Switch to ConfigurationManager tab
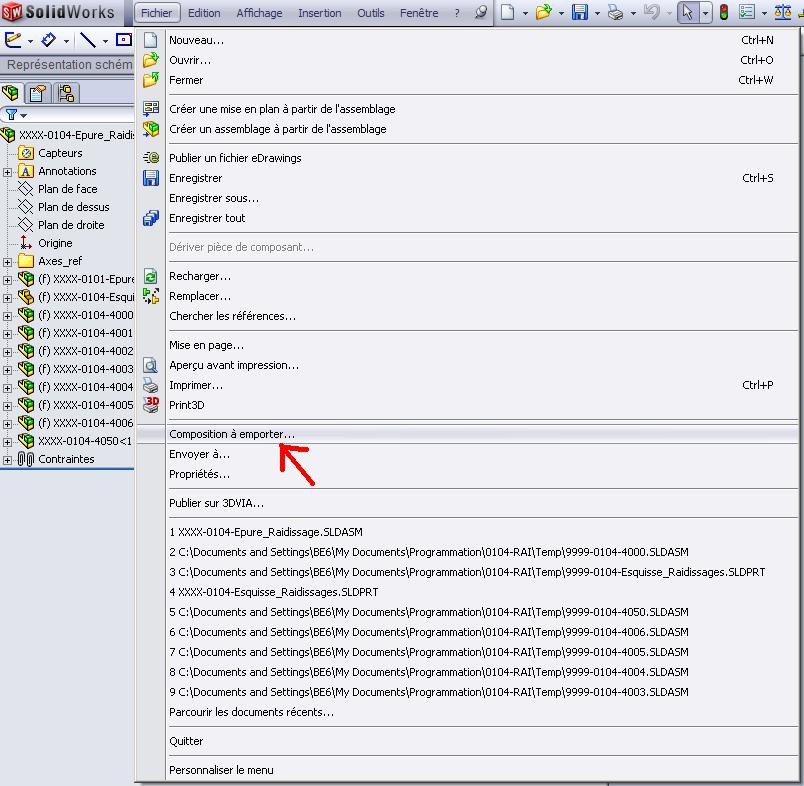 coord(66,93)
